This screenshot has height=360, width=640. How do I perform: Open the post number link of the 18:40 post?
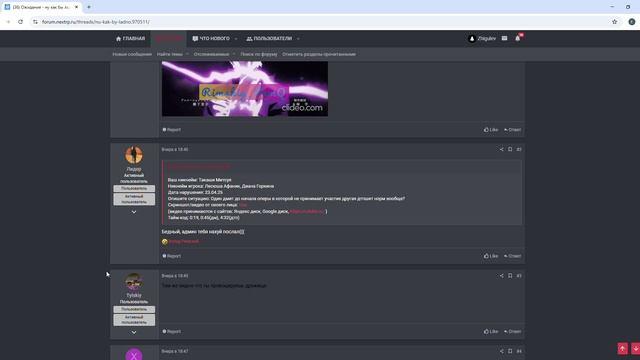coord(519,149)
